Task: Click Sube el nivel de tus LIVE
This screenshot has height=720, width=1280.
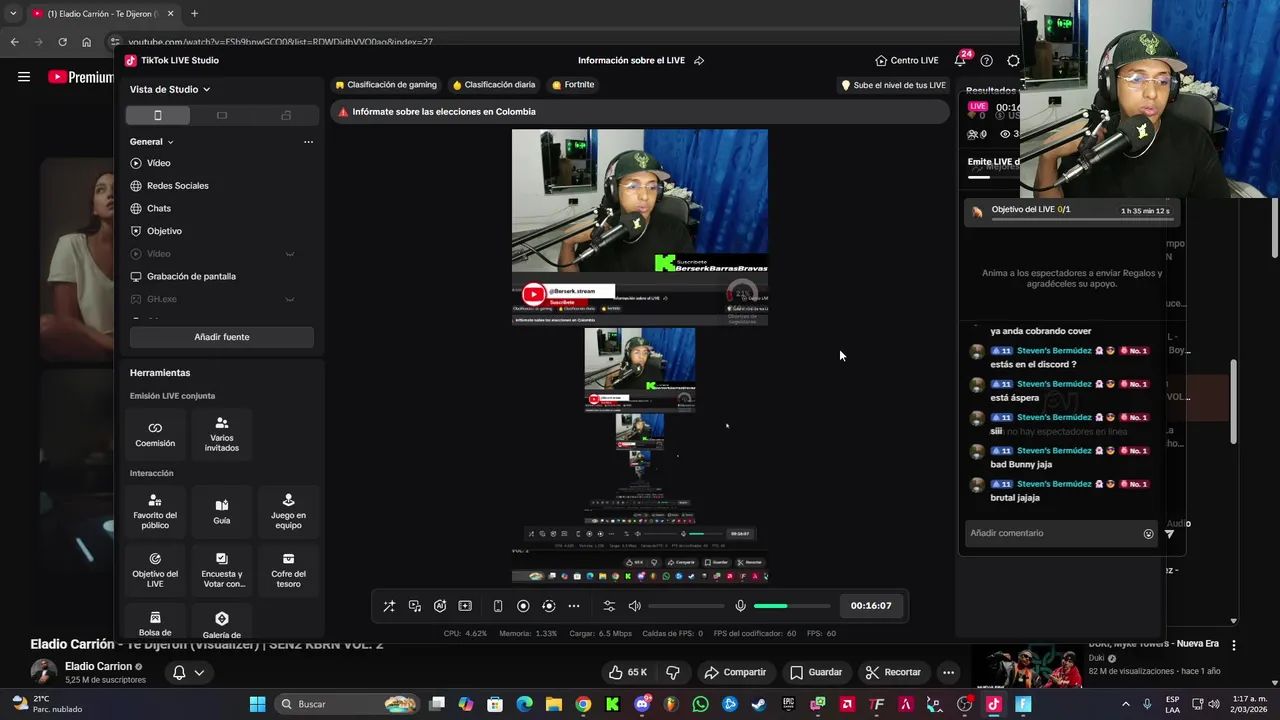Action: (x=893, y=85)
